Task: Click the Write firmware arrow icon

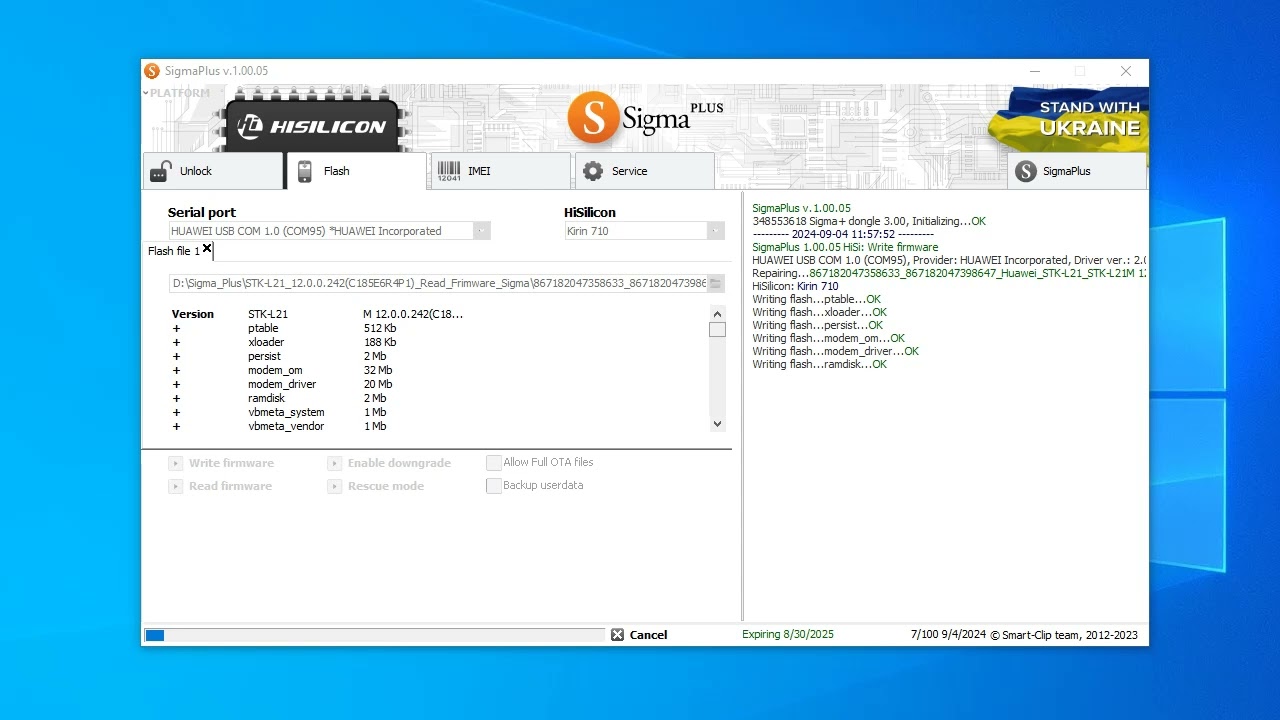Action: 175,463
